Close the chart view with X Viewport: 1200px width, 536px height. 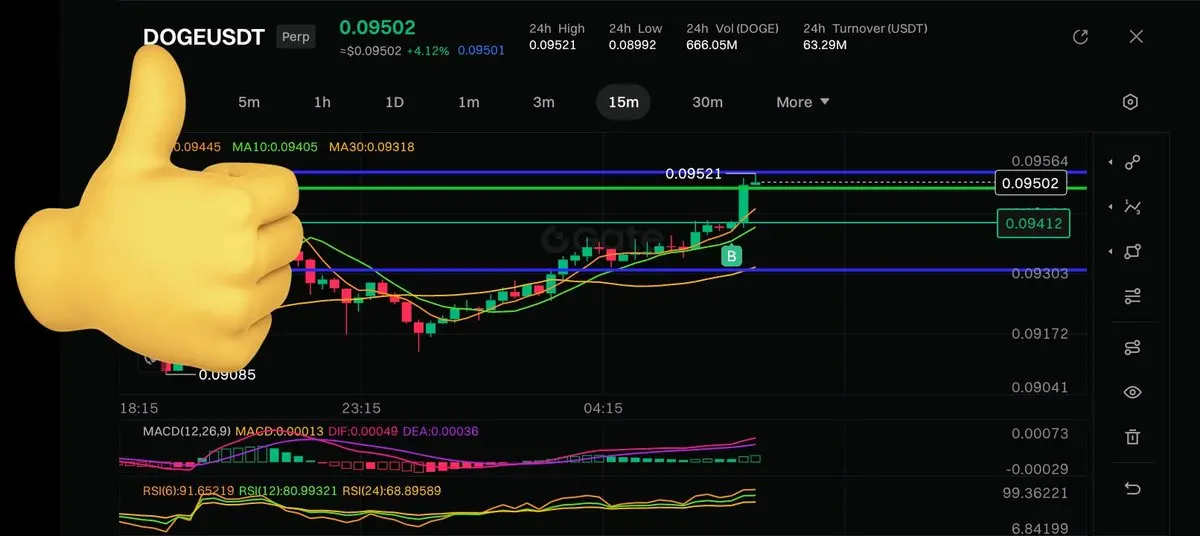coord(1136,37)
